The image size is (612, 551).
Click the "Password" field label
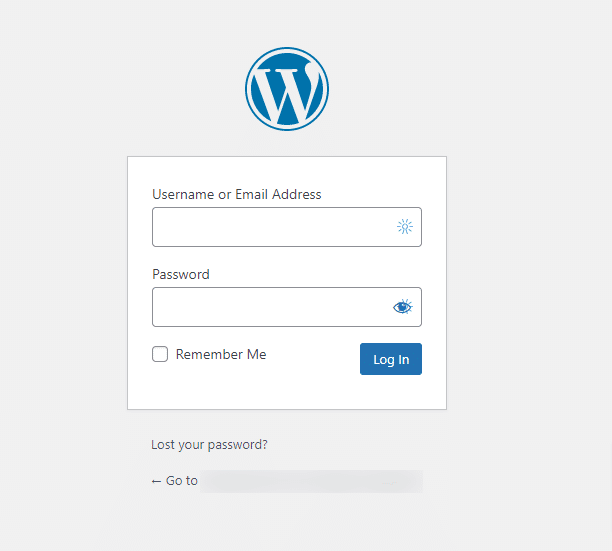click(181, 274)
